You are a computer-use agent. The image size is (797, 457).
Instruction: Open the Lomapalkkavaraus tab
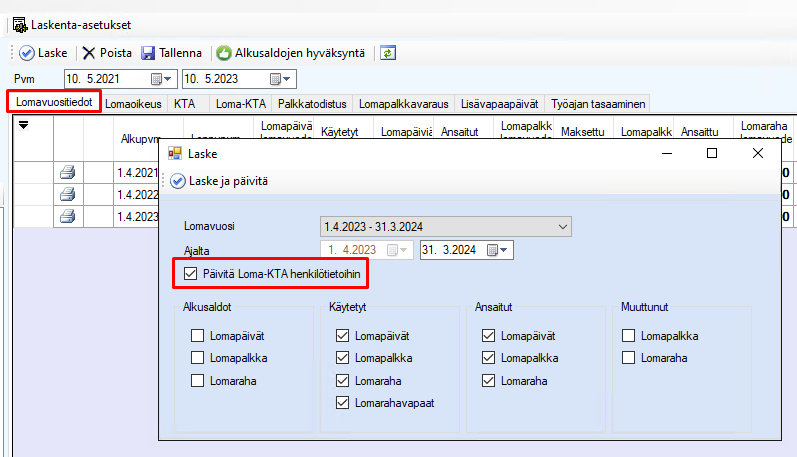click(403, 103)
